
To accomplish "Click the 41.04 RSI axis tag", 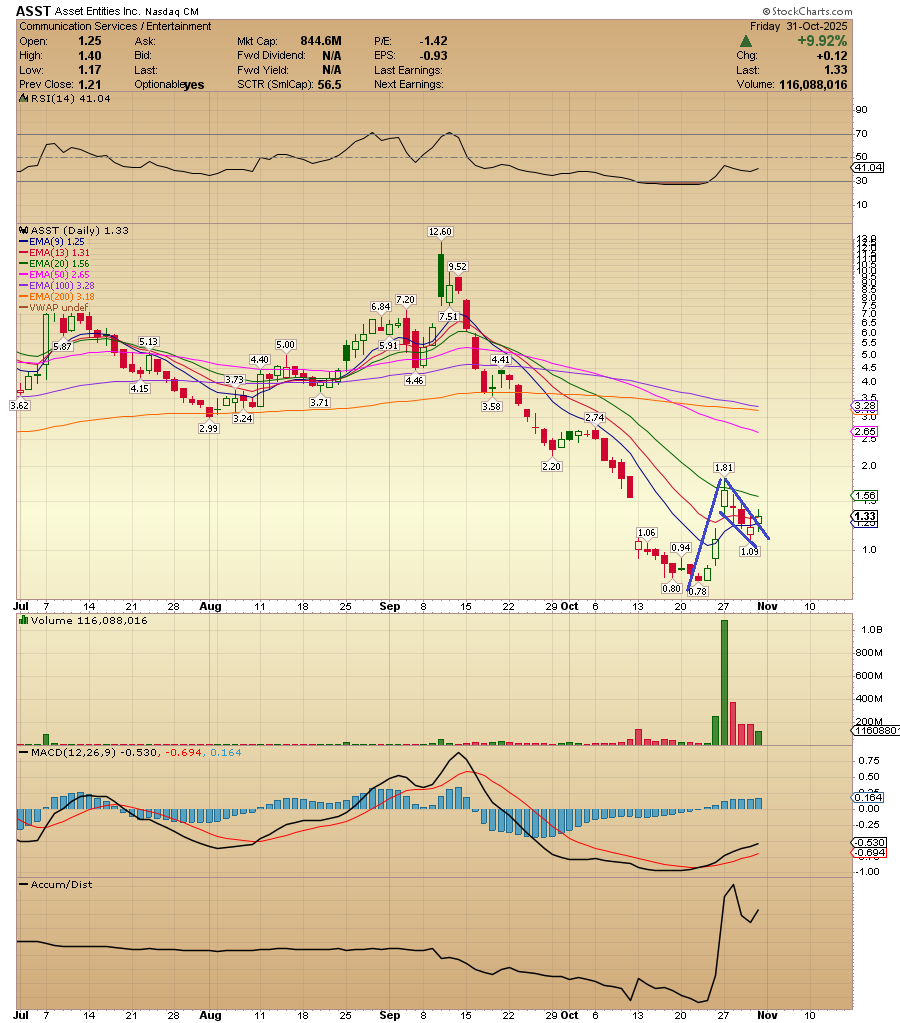I will click(x=868, y=168).
